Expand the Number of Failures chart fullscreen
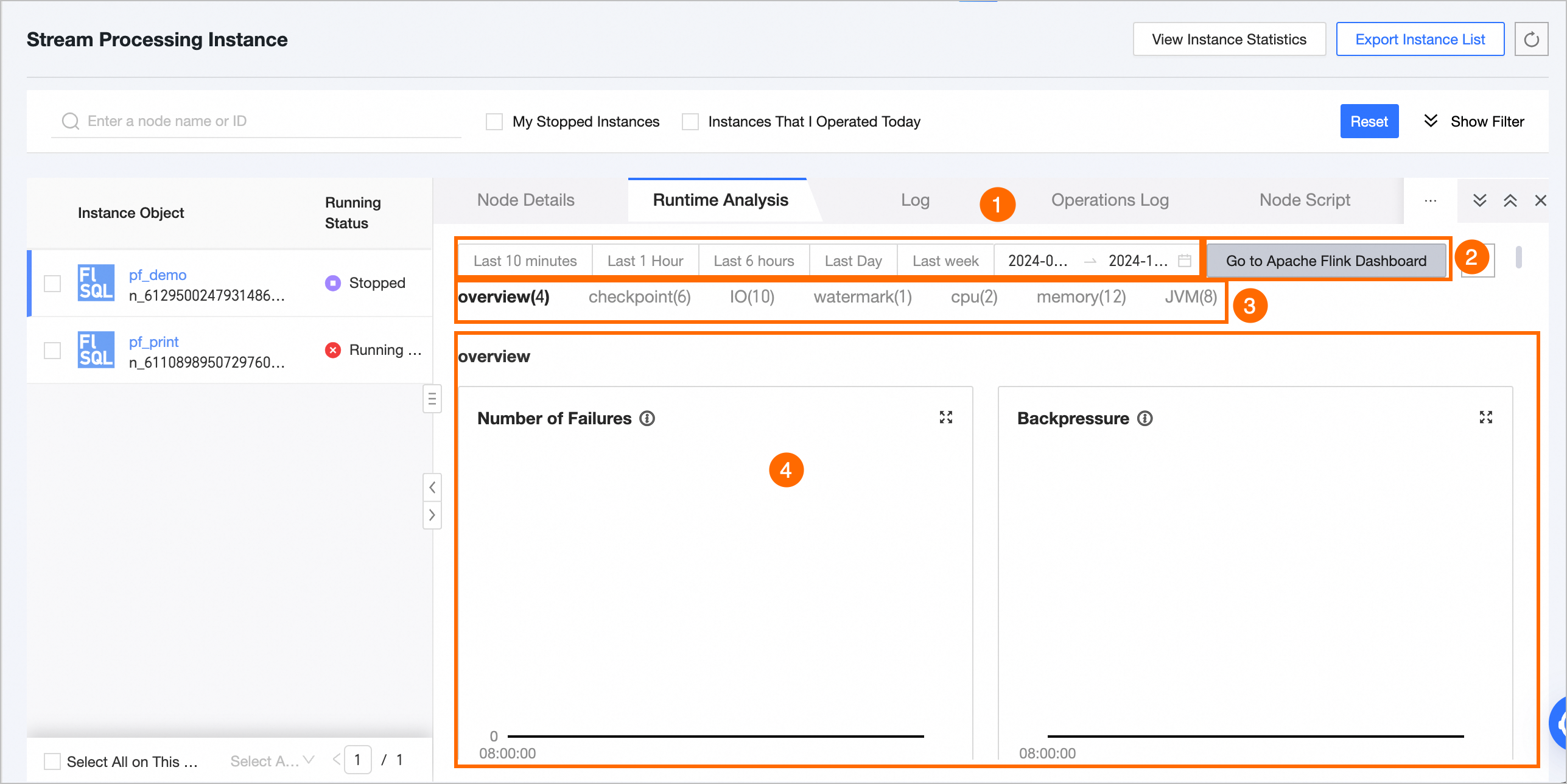Image resolution: width=1567 pixels, height=784 pixels. coord(945,418)
